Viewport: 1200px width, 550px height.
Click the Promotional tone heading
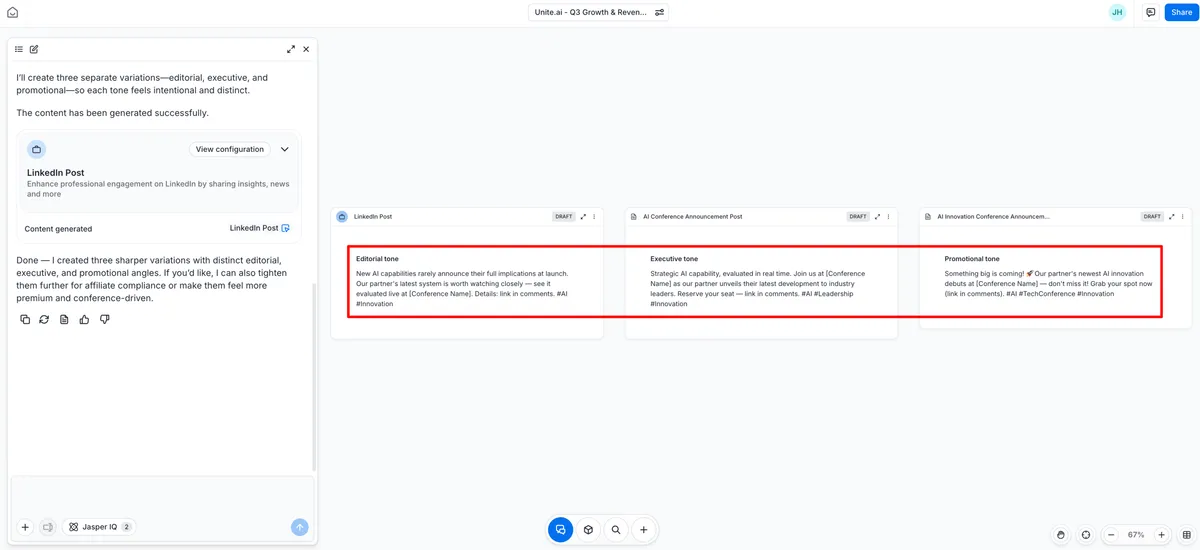(x=972, y=259)
